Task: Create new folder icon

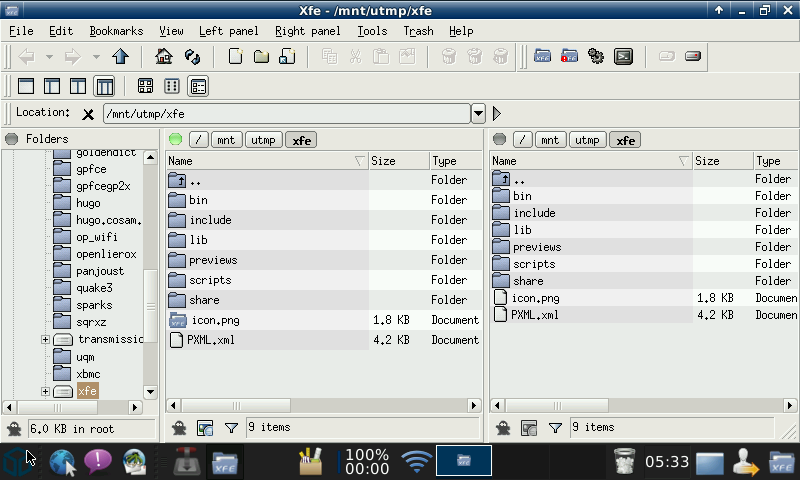Action: click(262, 57)
